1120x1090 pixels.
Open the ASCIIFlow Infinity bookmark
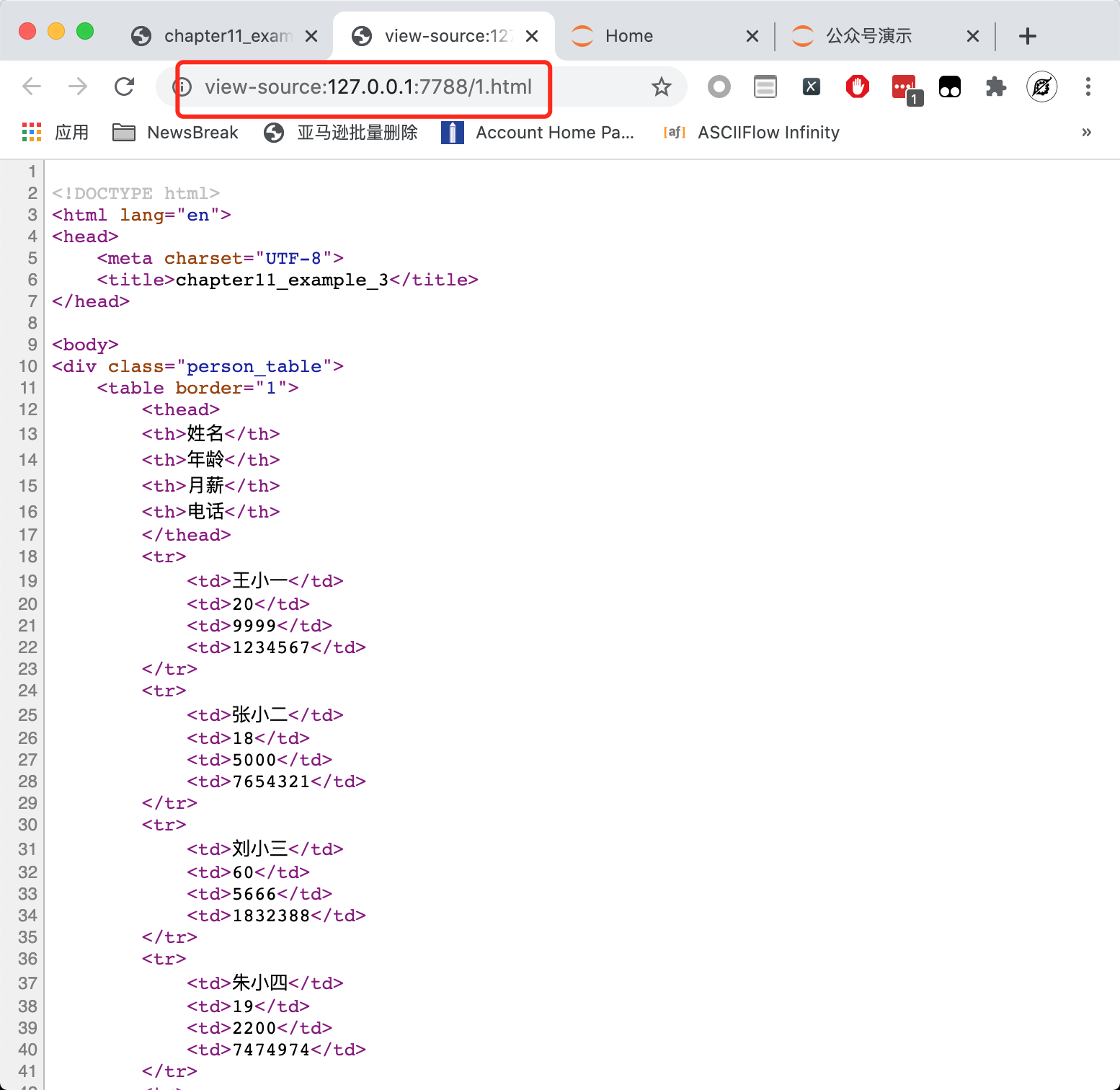pos(752,132)
